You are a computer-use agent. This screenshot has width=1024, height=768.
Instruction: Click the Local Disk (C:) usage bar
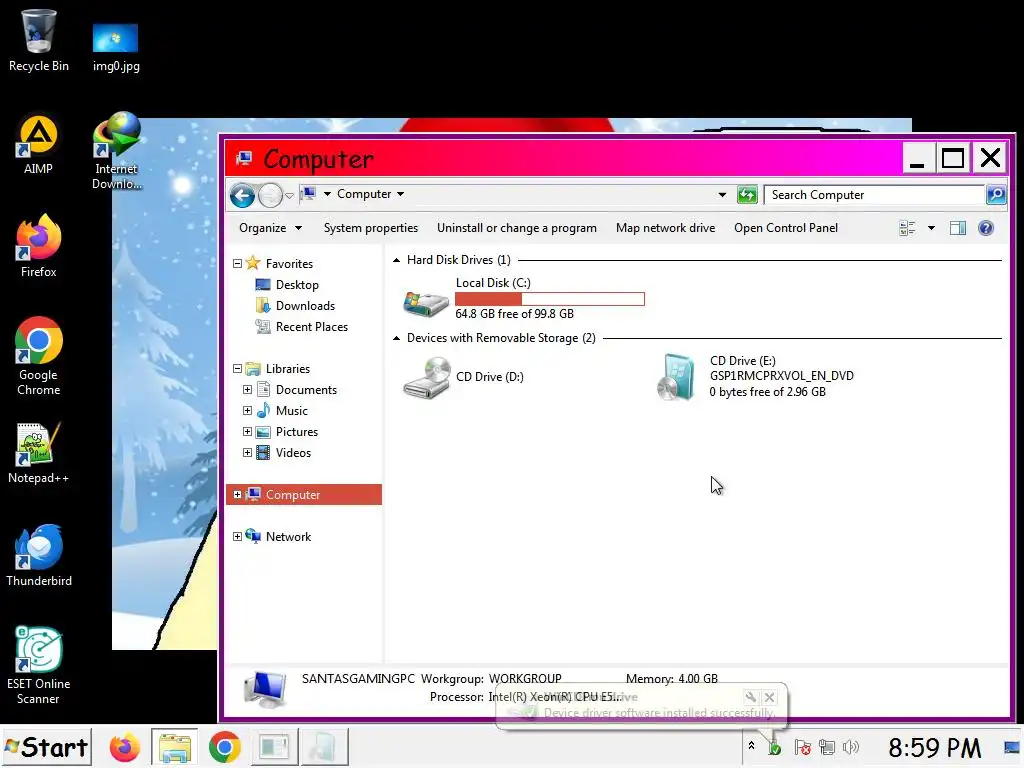coord(550,299)
